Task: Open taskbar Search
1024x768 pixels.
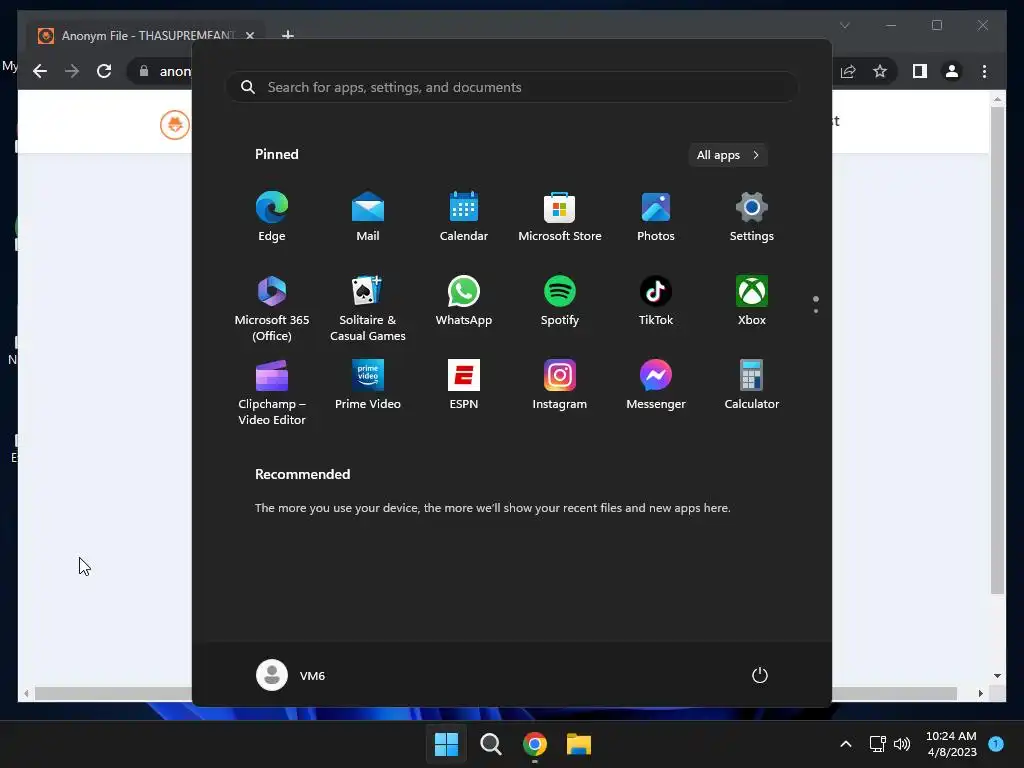Action: [x=490, y=744]
